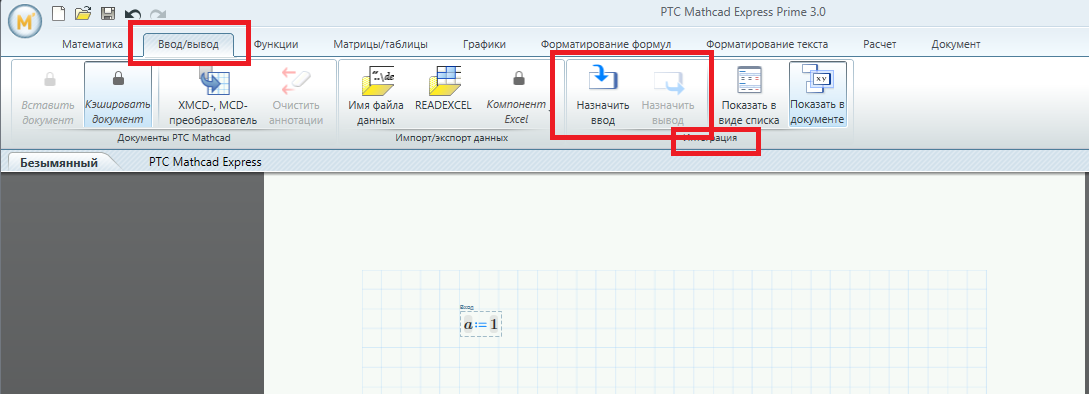Click Назначить вывод button
1089x401 pixels.
pos(668,95)
